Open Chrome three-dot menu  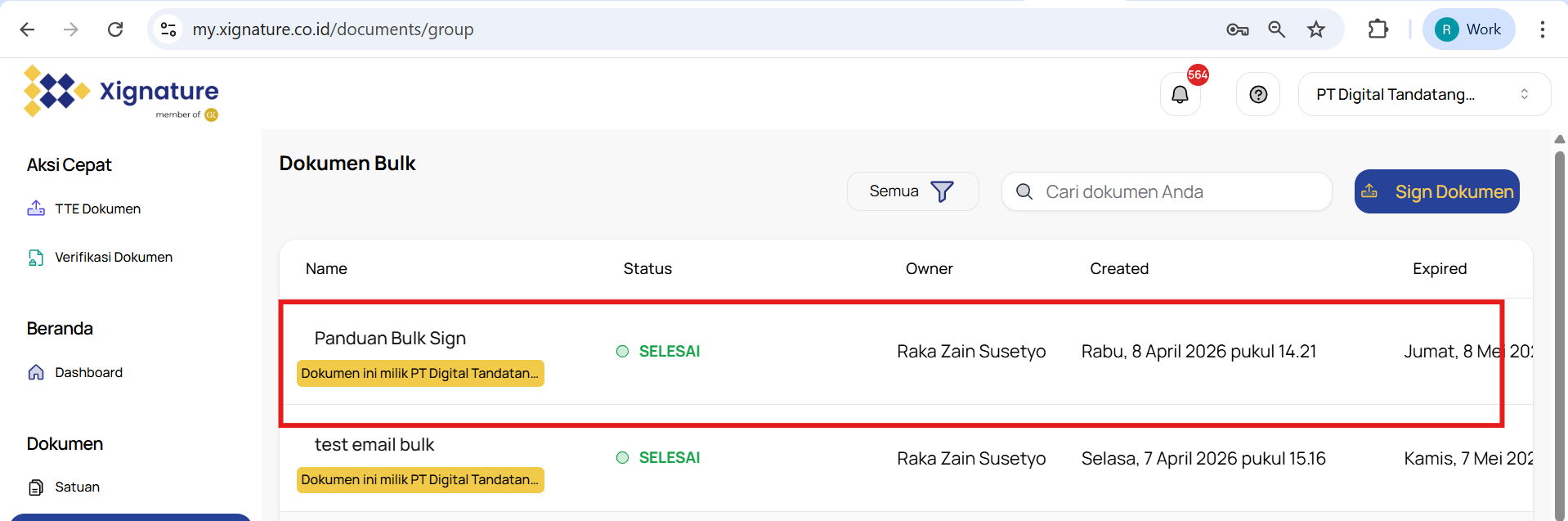[x=1542, y=29]
